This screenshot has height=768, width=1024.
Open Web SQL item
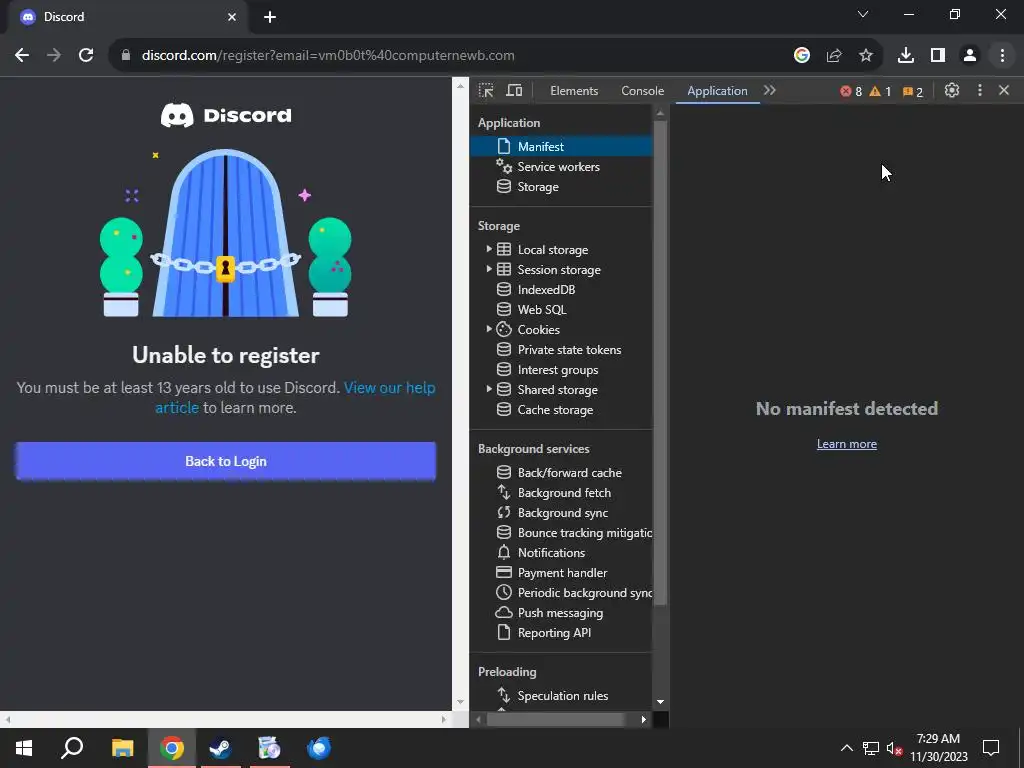point(541,310)
